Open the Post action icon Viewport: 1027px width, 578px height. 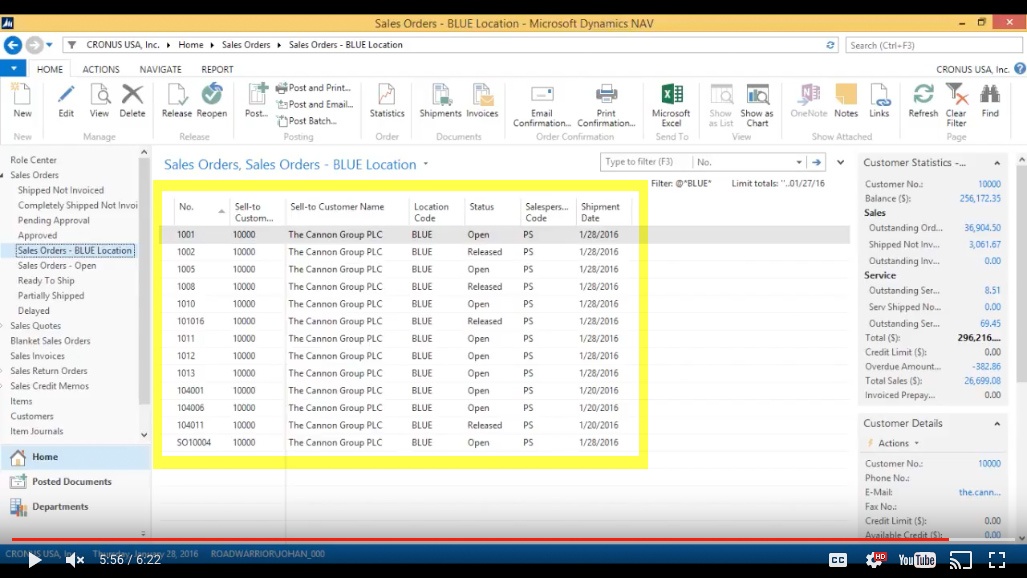tap(256, 101)
